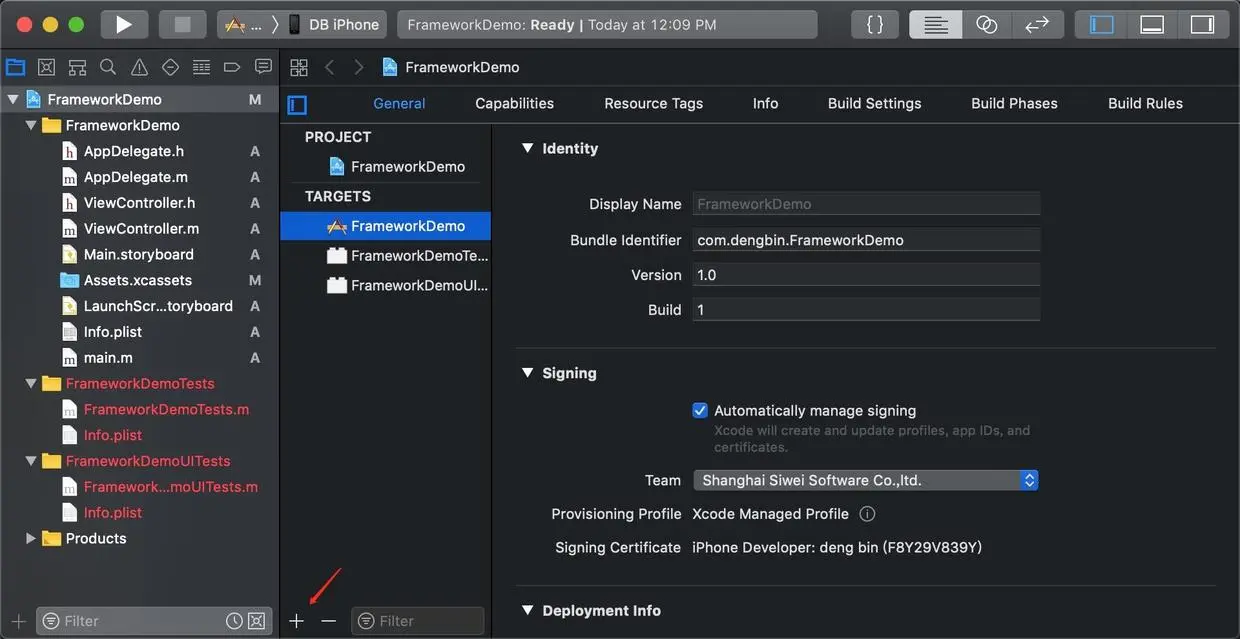1240x639 pixels.
Task: Switch to the Build Phases tab
Action: 1014,103
